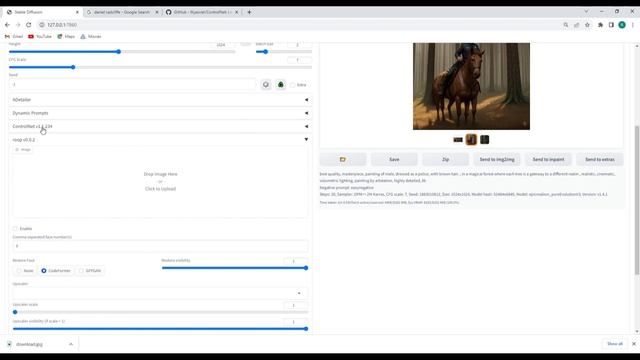Open the Chrome profile avatar
This screenshot has width=640, height=360.
(x=622, y=25)
